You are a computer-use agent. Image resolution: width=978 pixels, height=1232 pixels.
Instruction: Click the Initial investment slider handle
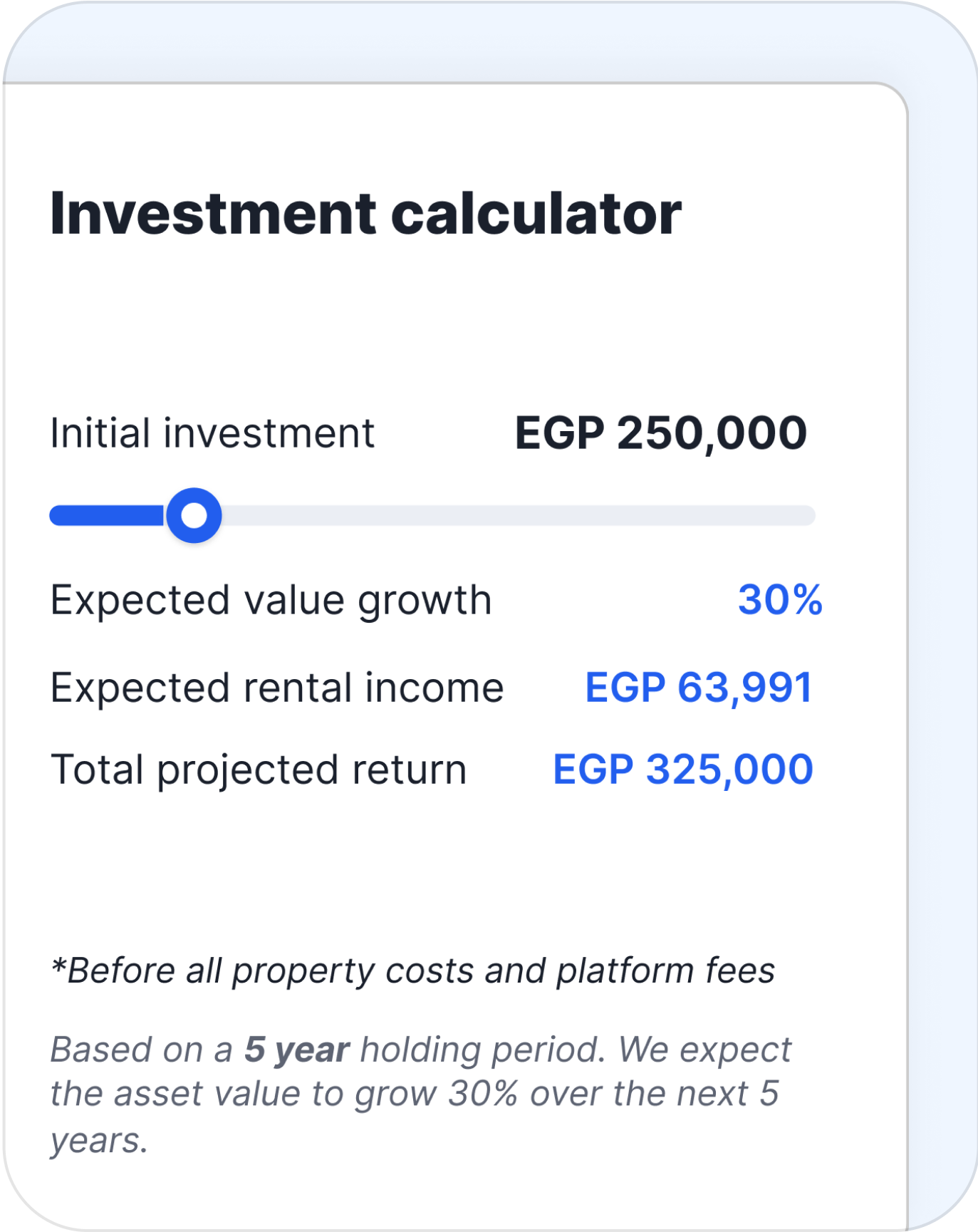click(194, 515)
